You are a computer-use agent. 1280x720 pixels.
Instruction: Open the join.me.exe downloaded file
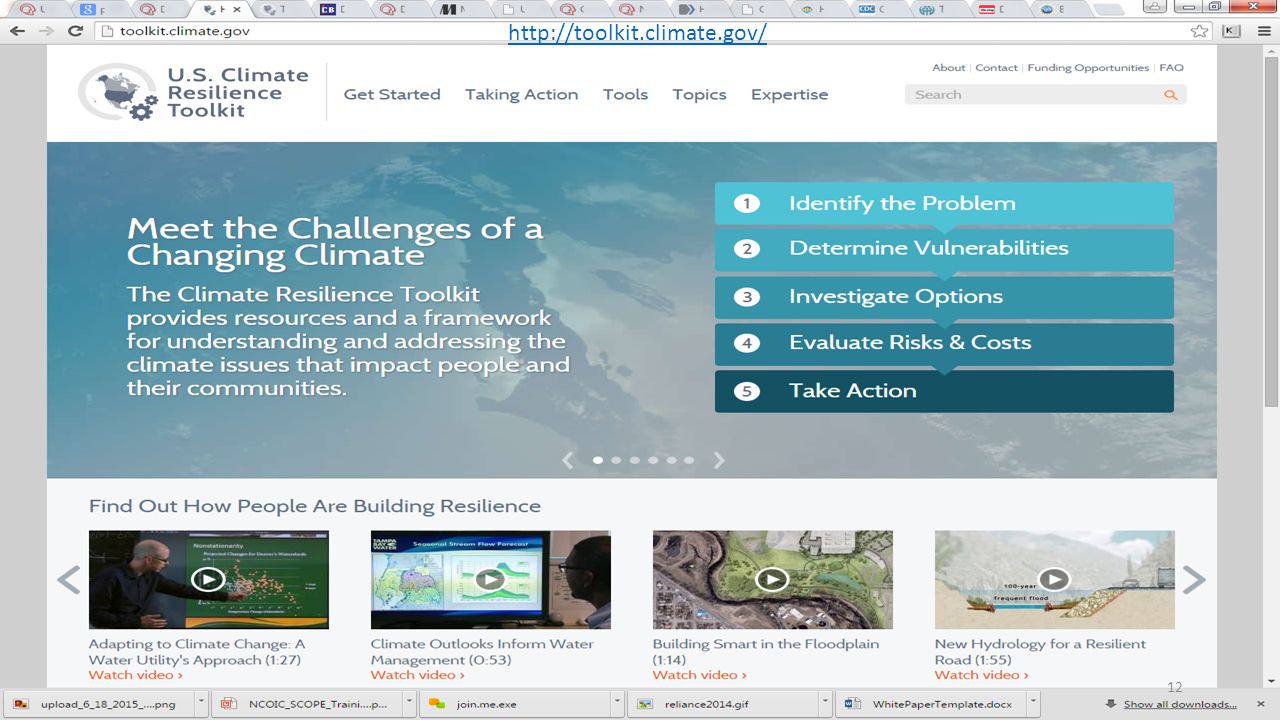tap(516, 704)
